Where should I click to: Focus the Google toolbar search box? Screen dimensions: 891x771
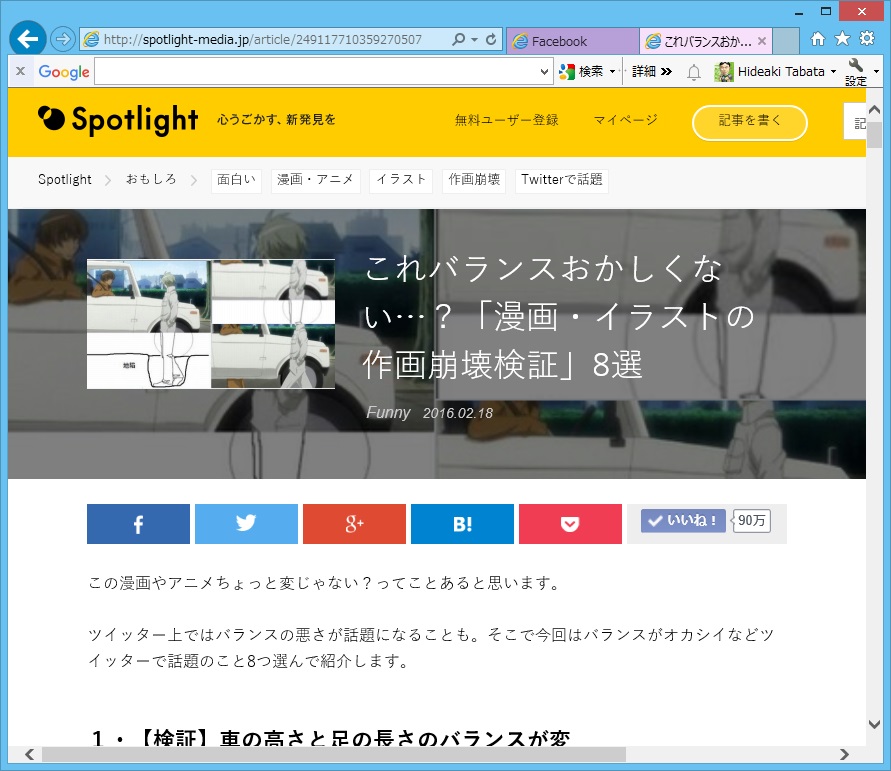coord(316,72)
